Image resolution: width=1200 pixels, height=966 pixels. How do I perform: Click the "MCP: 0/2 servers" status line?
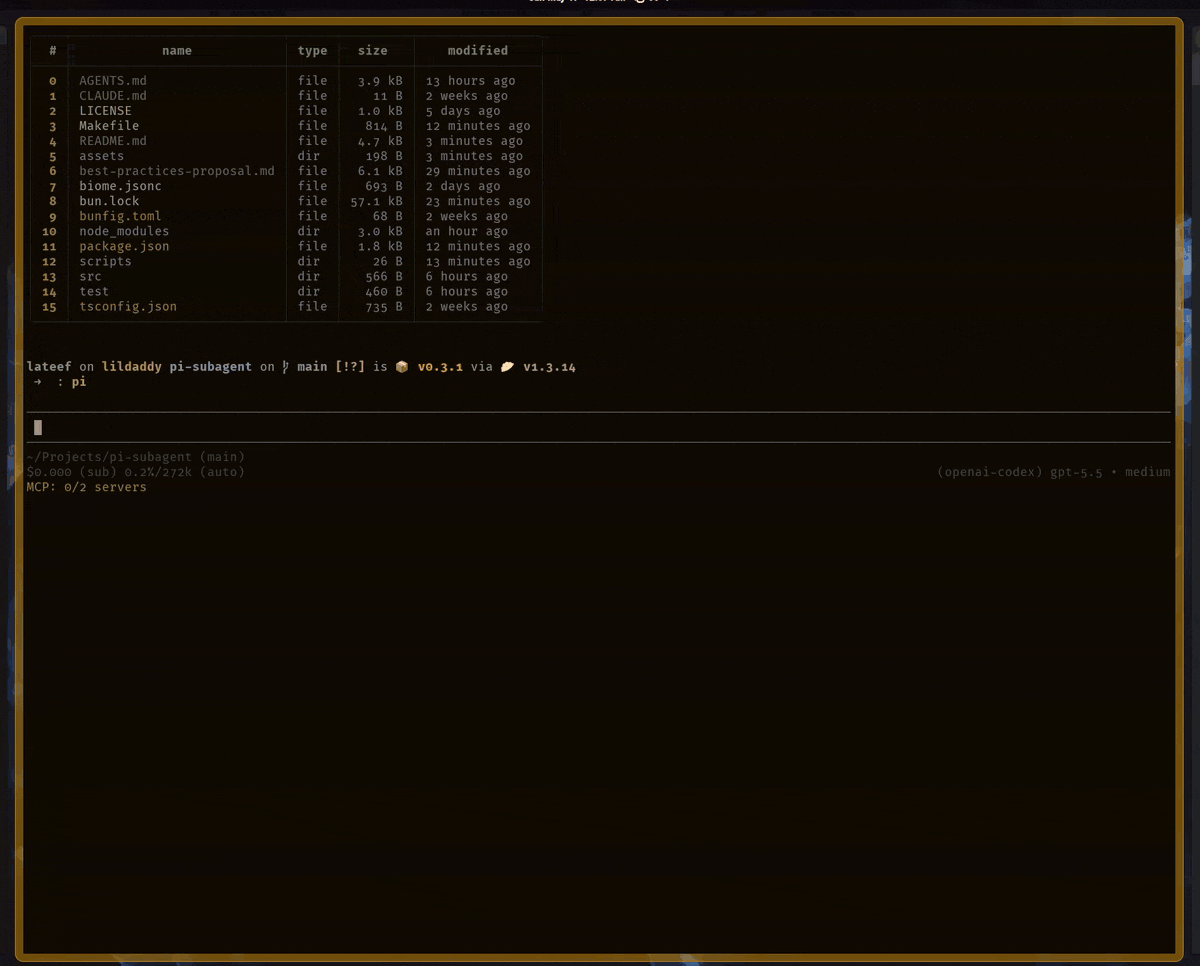click(x=87, y=487)
